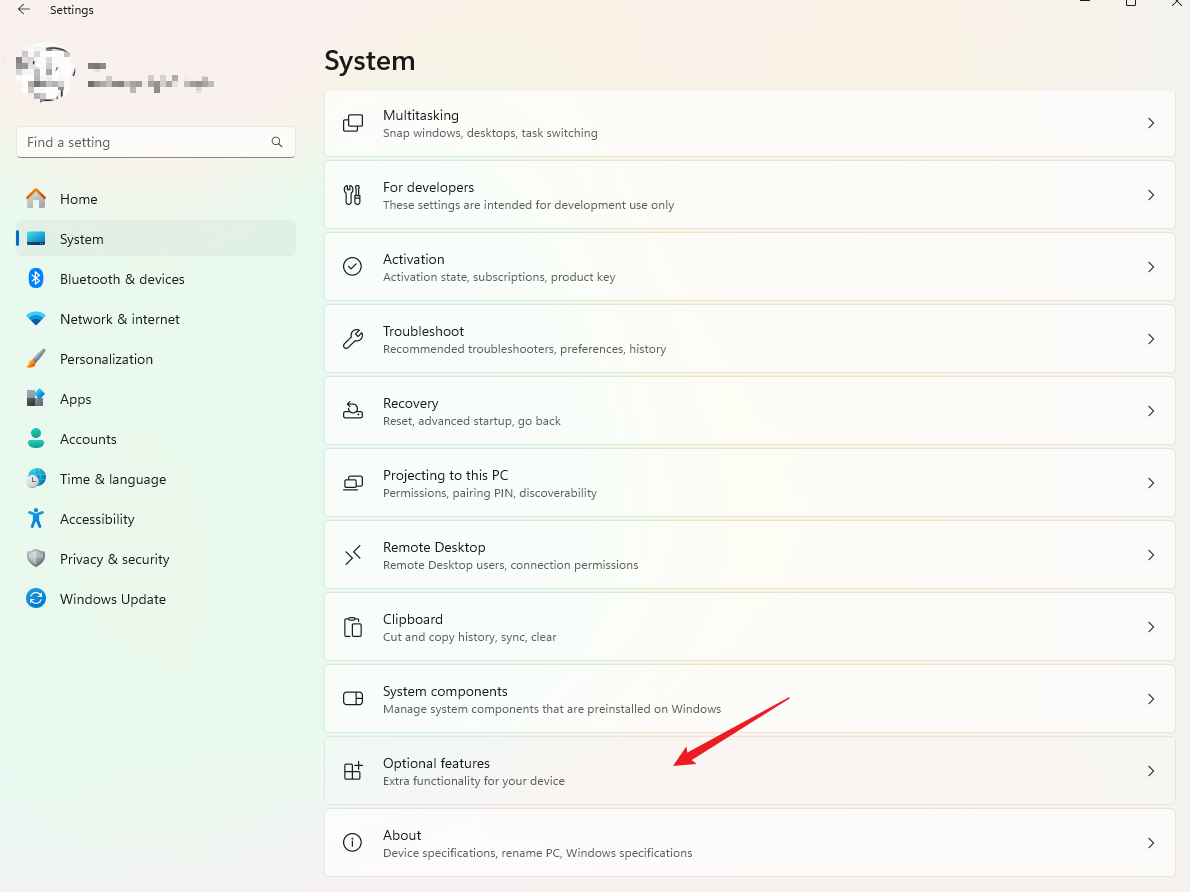Click the back arrow in Settings header
The height and width of the screenshot is (892, 1190).
tap(24, 10)
